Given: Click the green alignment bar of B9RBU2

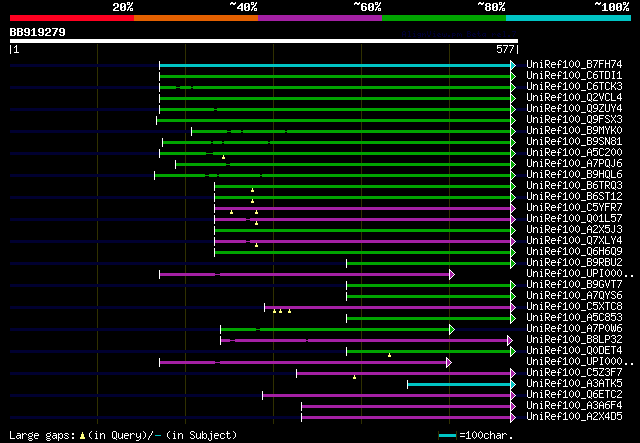Looking at the screenshot, I should [x=429, y=263].
